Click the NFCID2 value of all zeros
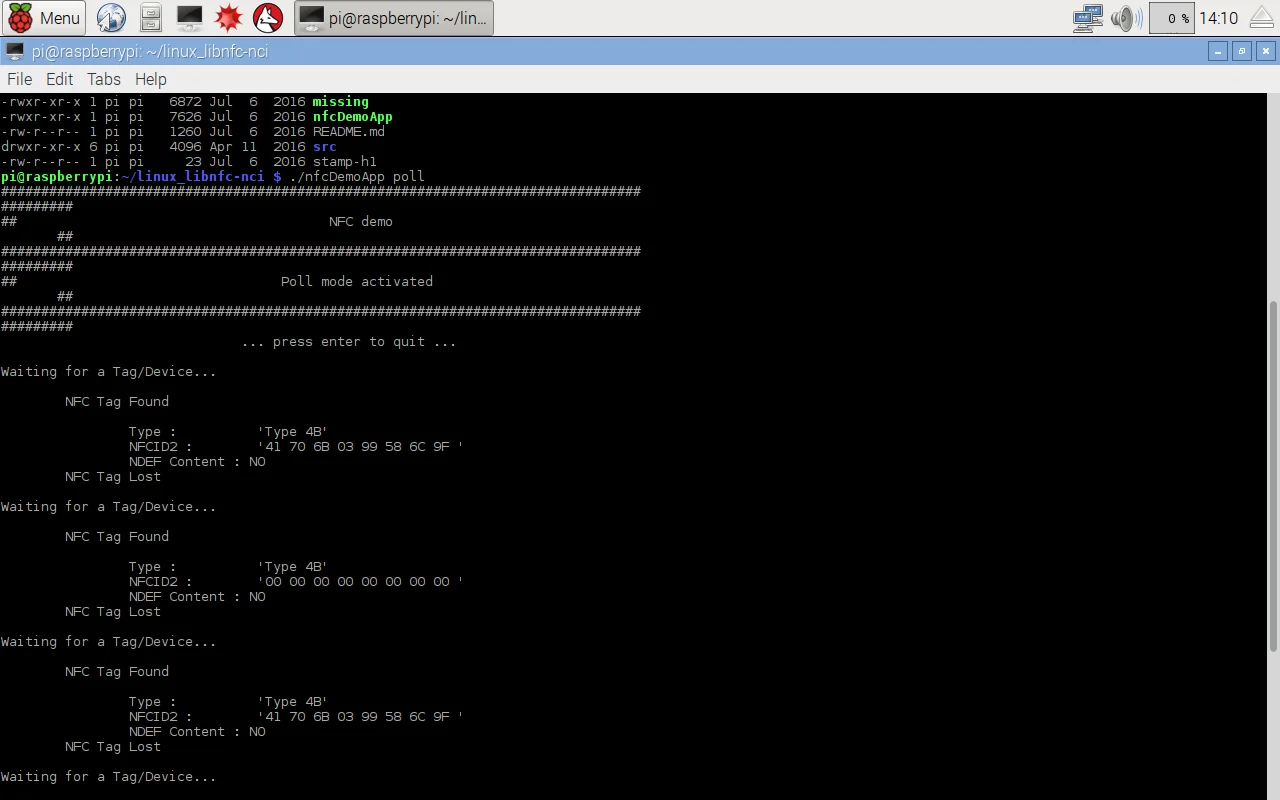This screenshot has height=800, width=1280. tap(360, 581)
